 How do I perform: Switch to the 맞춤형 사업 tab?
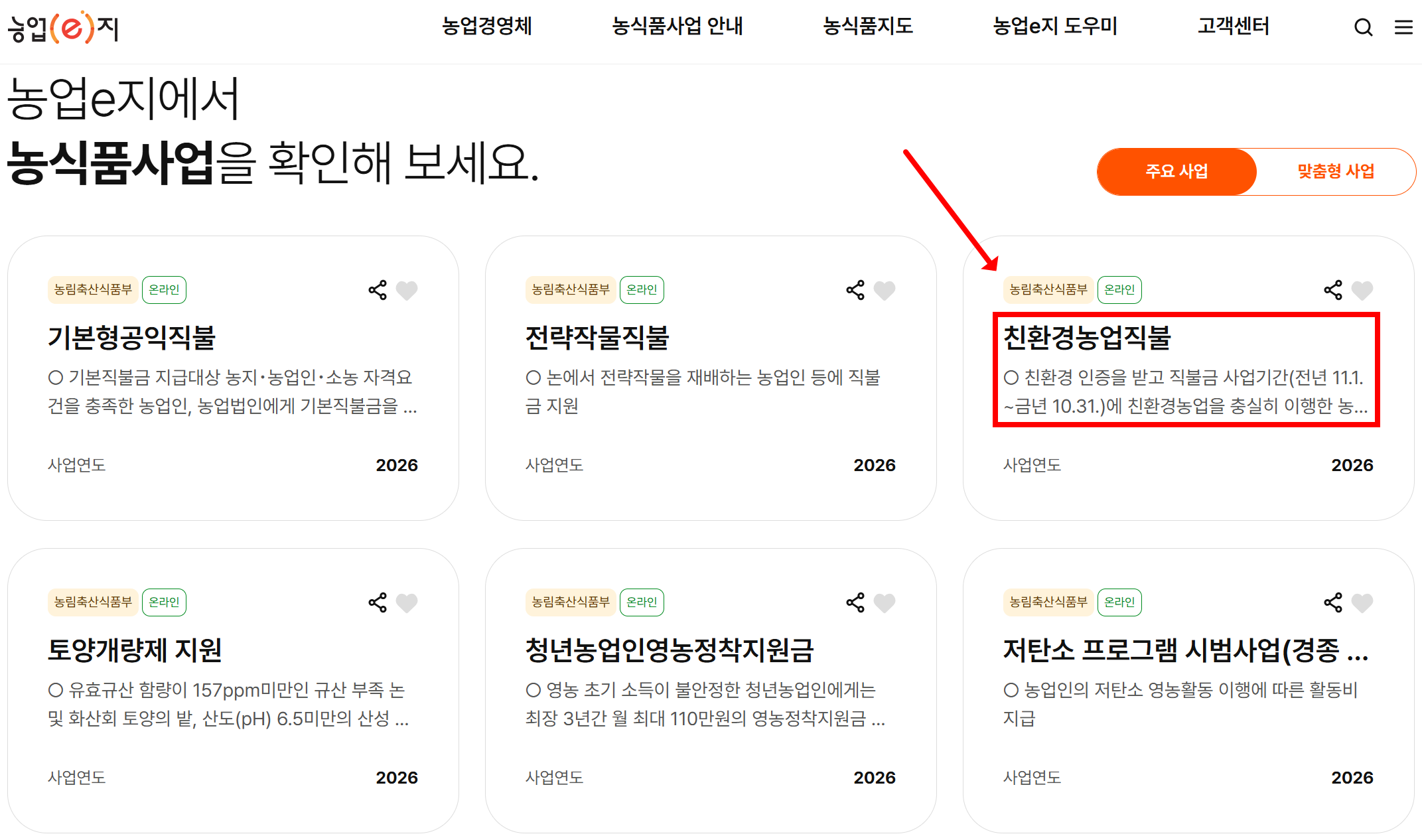[1335, 171]
